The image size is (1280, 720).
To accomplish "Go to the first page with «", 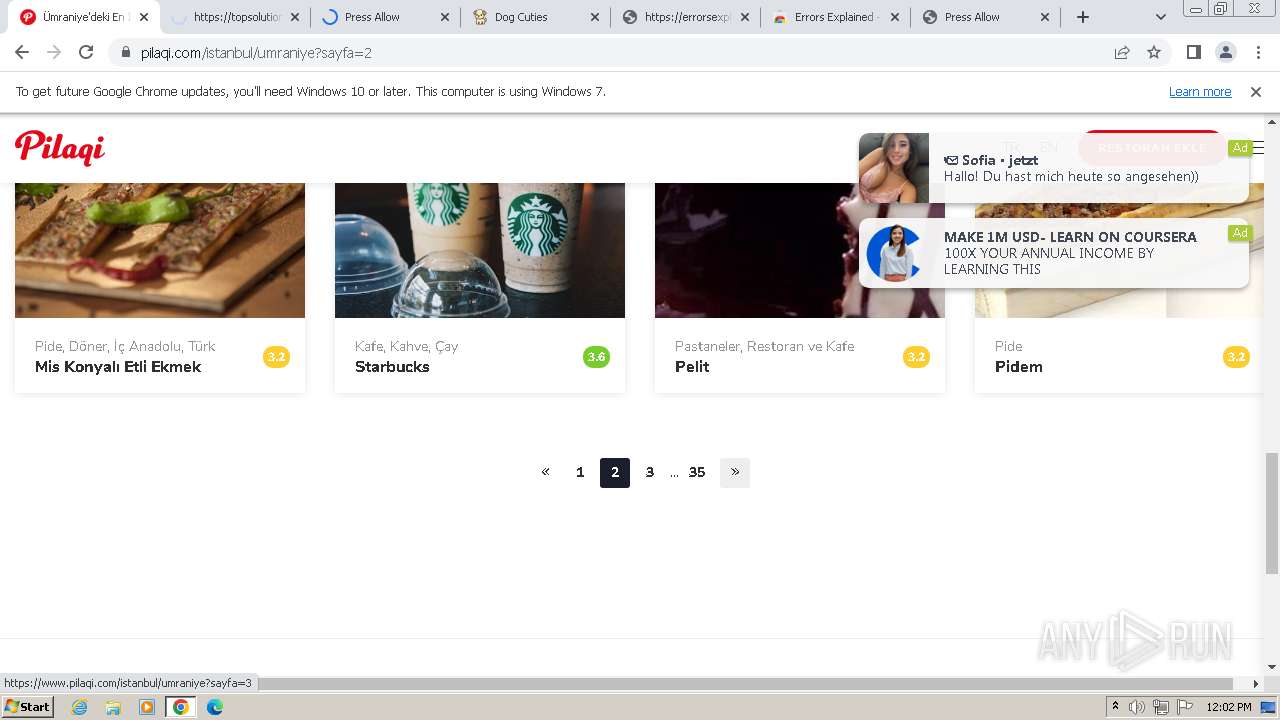I will (545, 472).
